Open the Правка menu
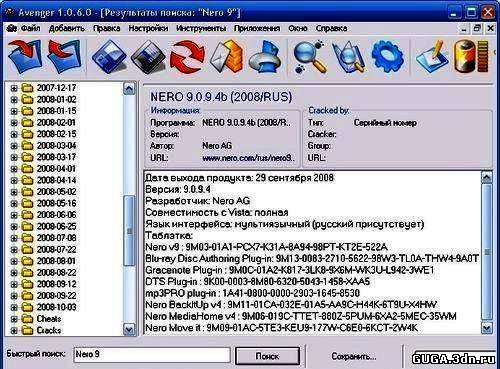 point(106,28)
